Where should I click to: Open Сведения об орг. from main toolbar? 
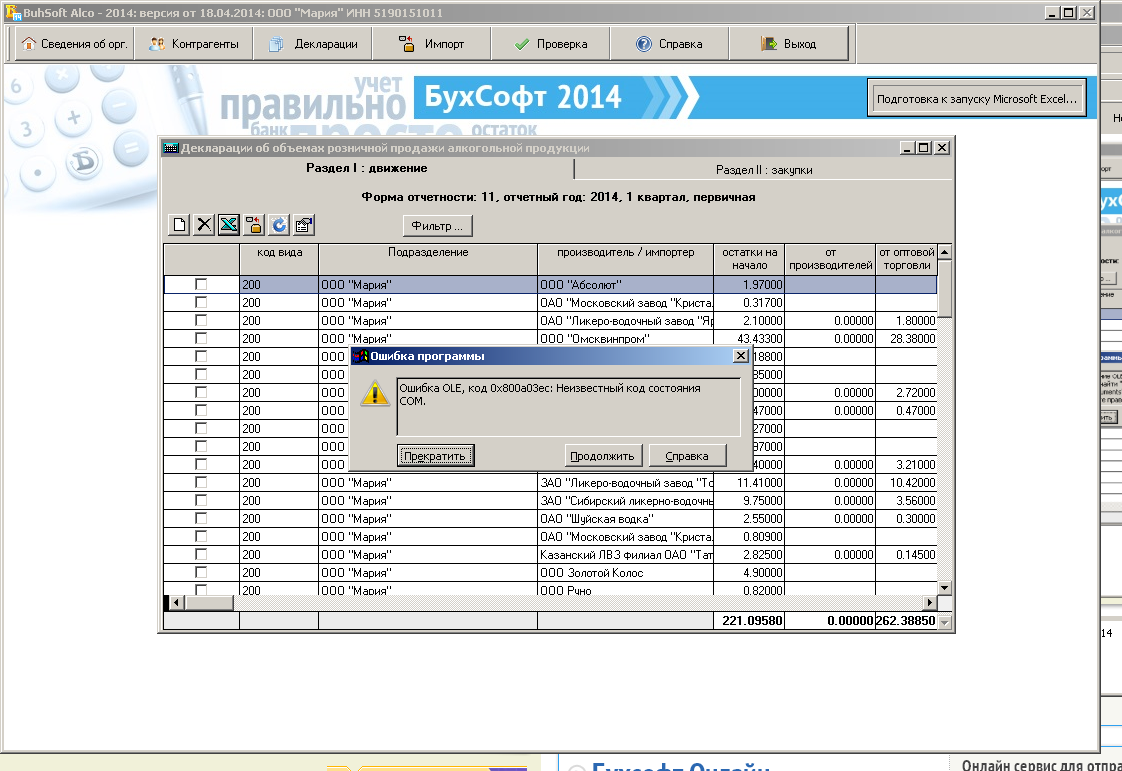pyautogui.click(x=76, y=44)
